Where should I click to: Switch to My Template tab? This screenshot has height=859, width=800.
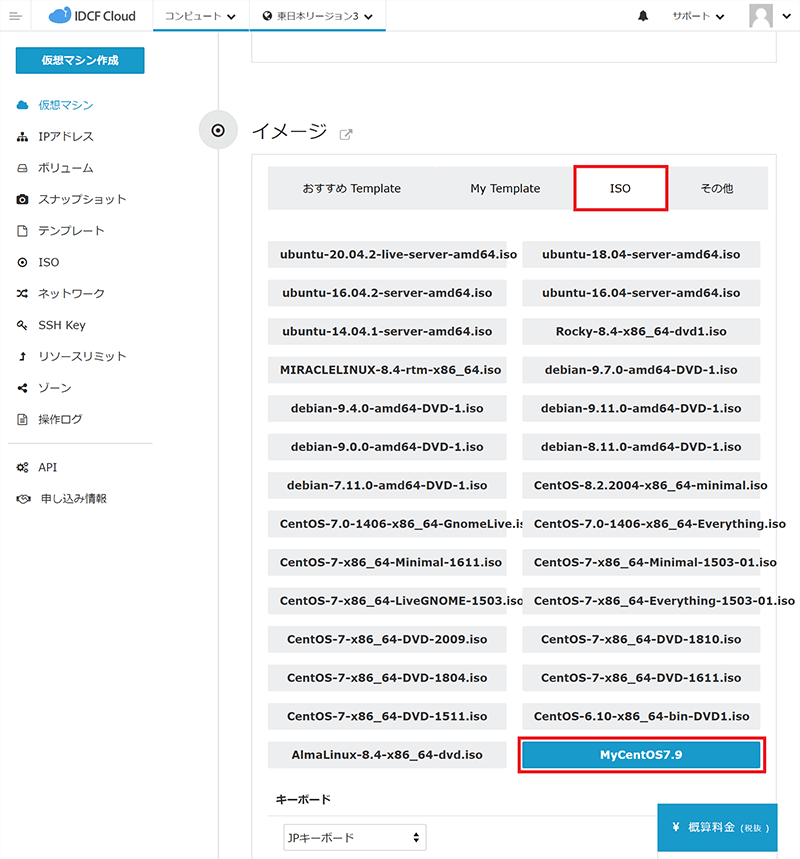(x=505, y=188)
